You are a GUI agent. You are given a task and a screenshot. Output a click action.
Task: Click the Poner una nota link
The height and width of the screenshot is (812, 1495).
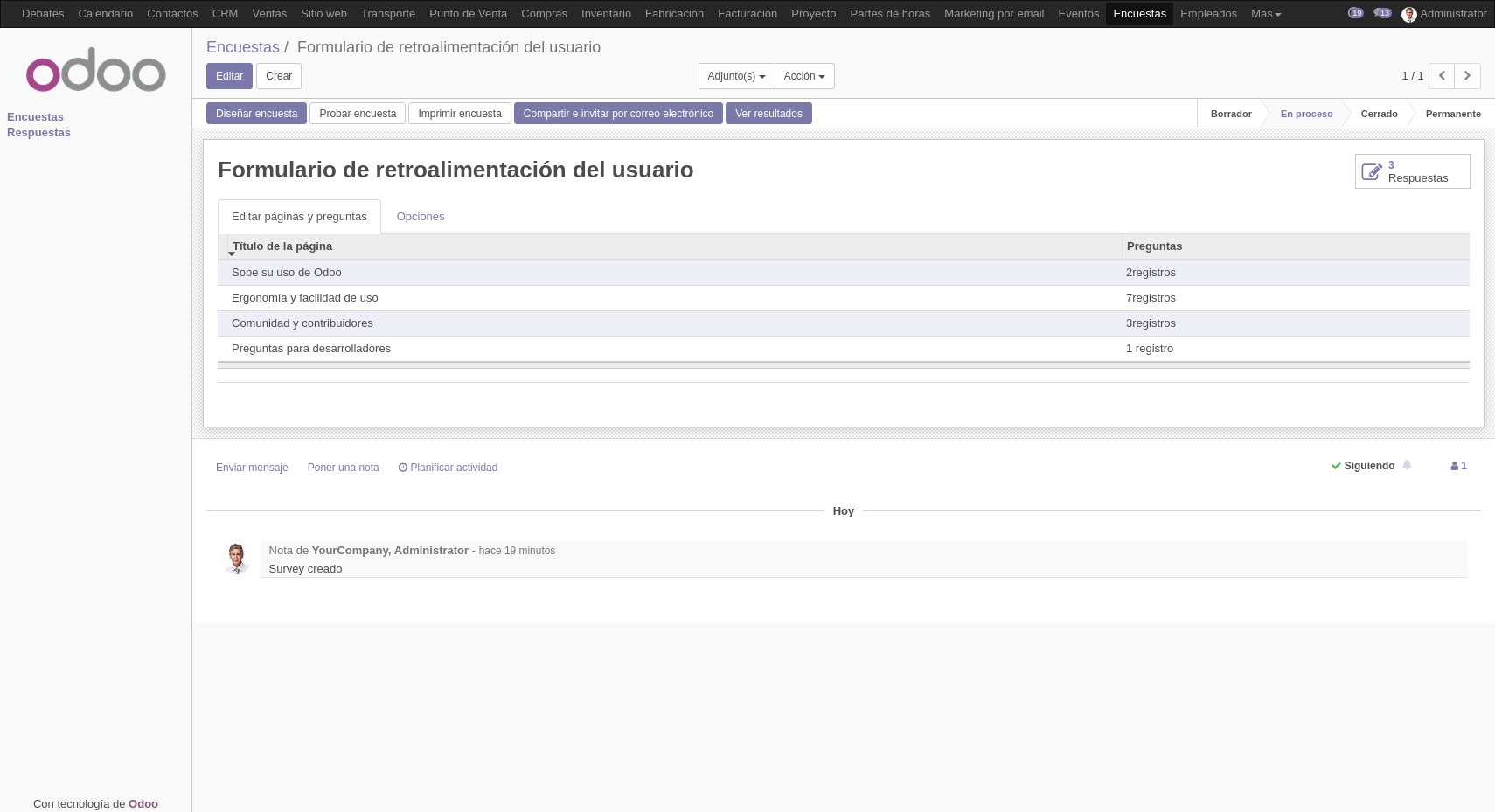(343, 468)
